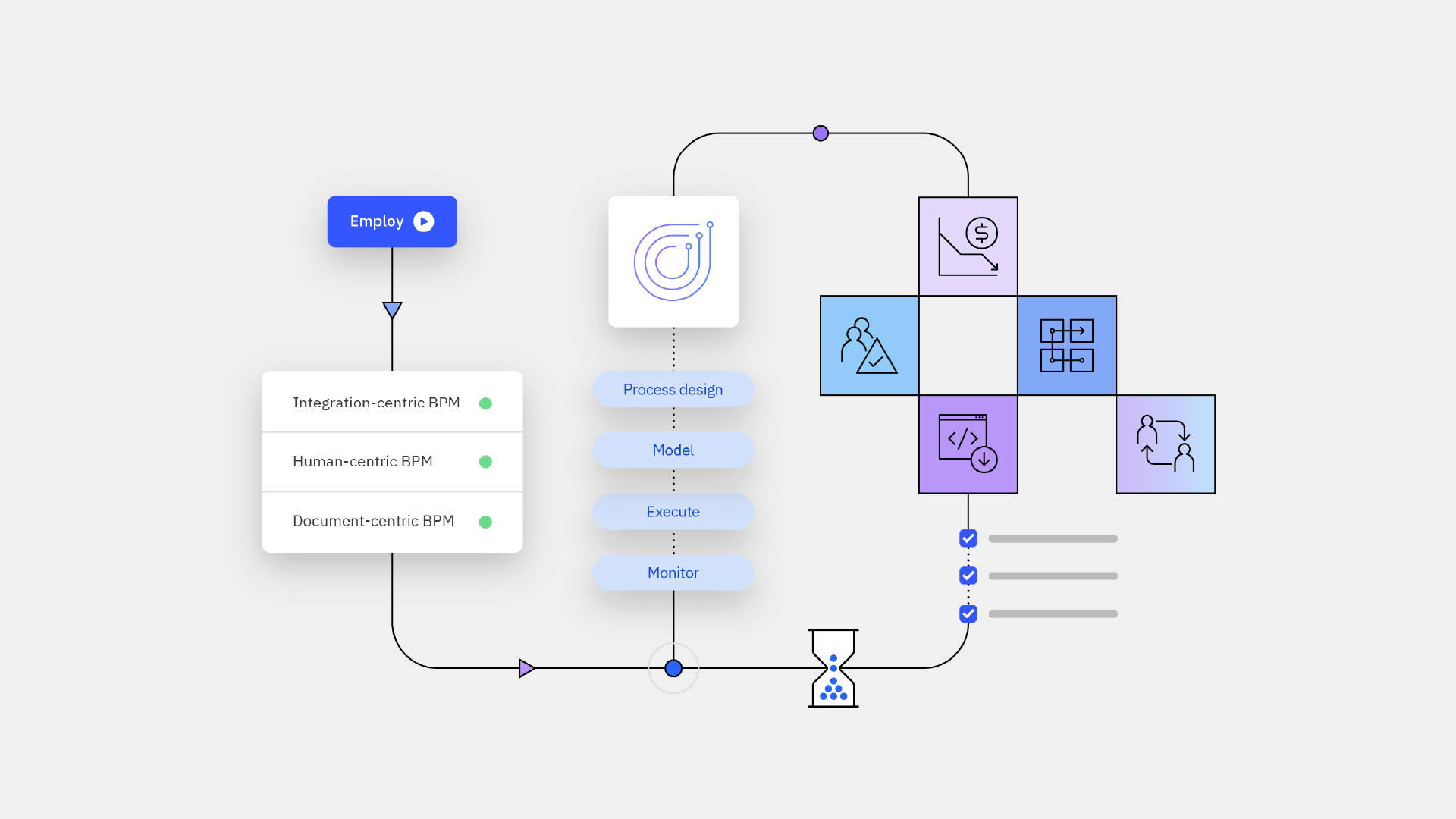Screen dimensions: 1456x819
Task: Click the Execute step pill
Action: pyautogui.click(x=673, y=512)
